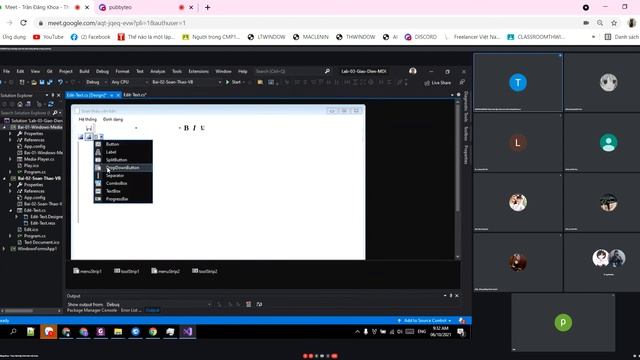Image resolution: width=640 pixels, height=360 pixels.
Task: Open the Project menu in Visual Studio
Action: click(x=65, y=71)
